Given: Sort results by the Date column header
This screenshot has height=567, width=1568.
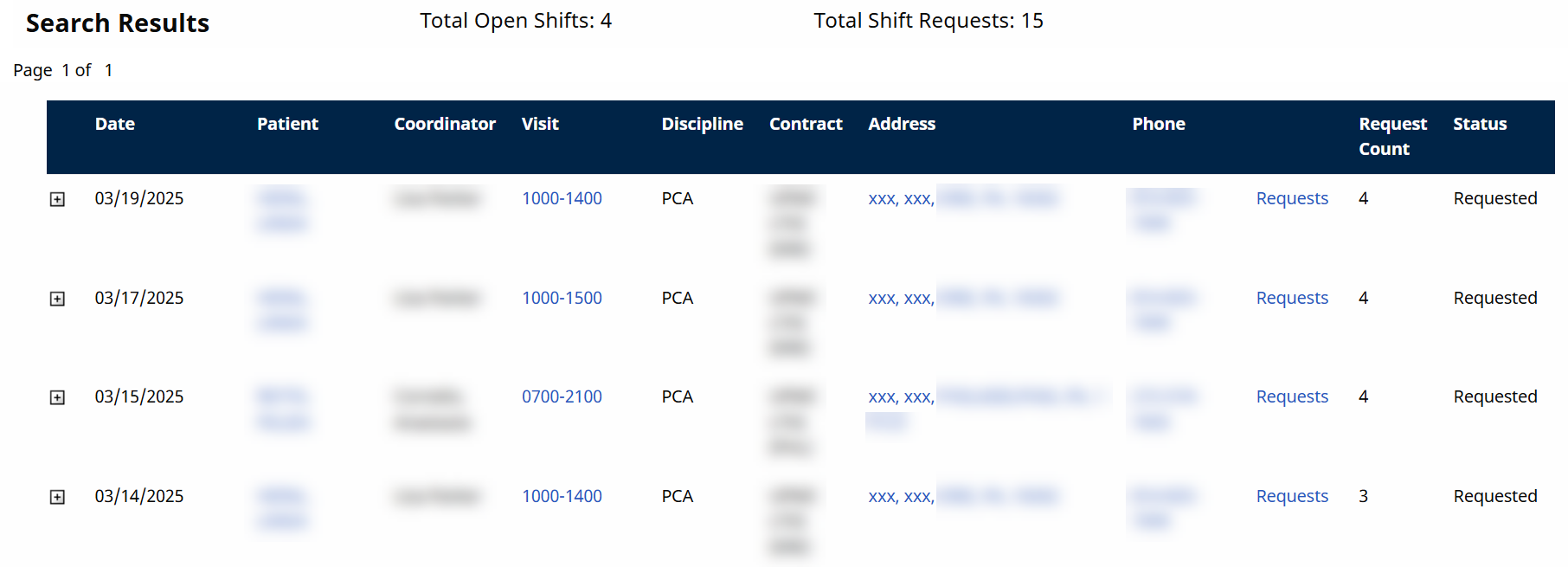Looking at the screenshot, I should 115,124.
